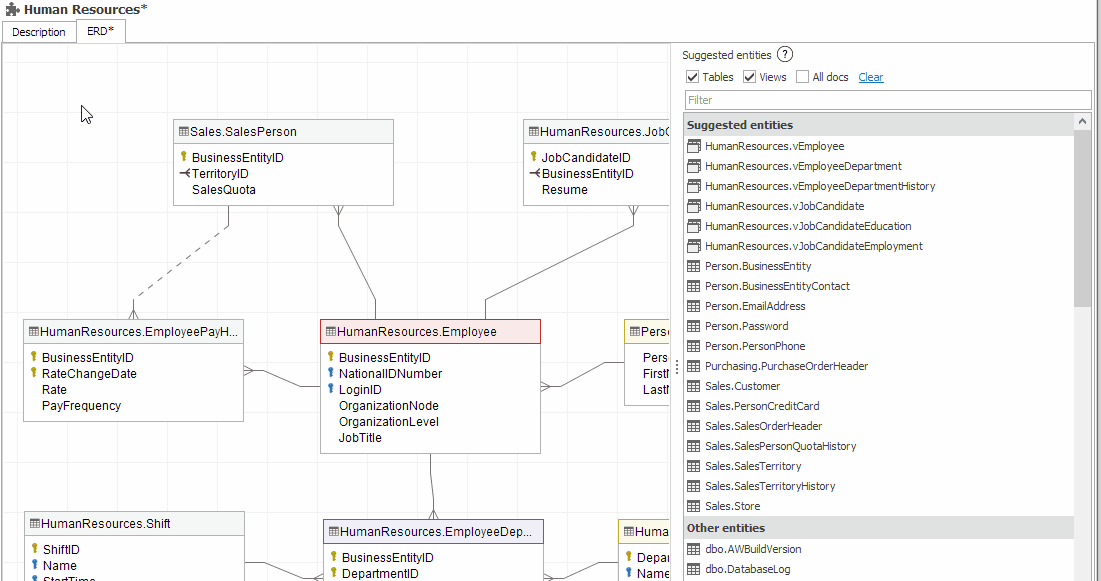Uncheck the Tables checkbox
The image size is (1101, 581).
pyautogui.click(x=692, y=77)
